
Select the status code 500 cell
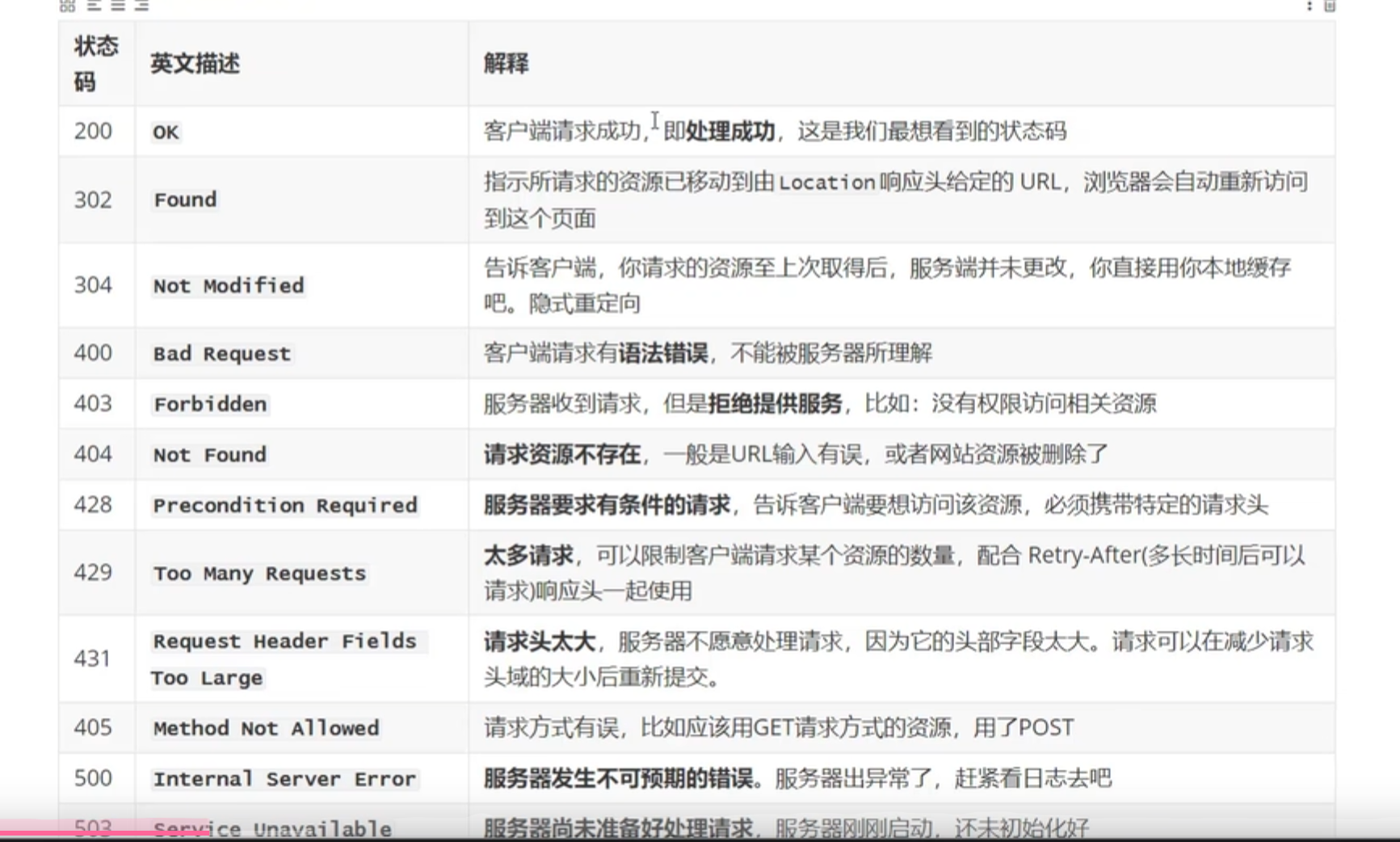pyautogui.click(x=96, y=778)
